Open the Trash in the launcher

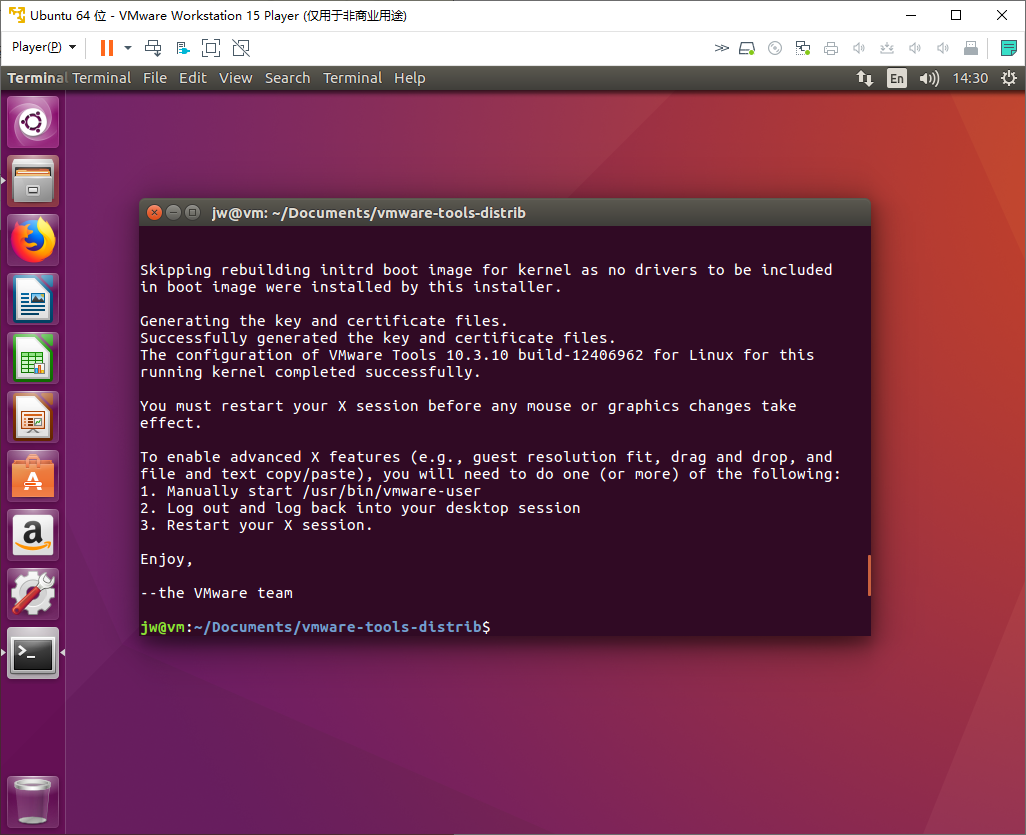tap(33, 802)
